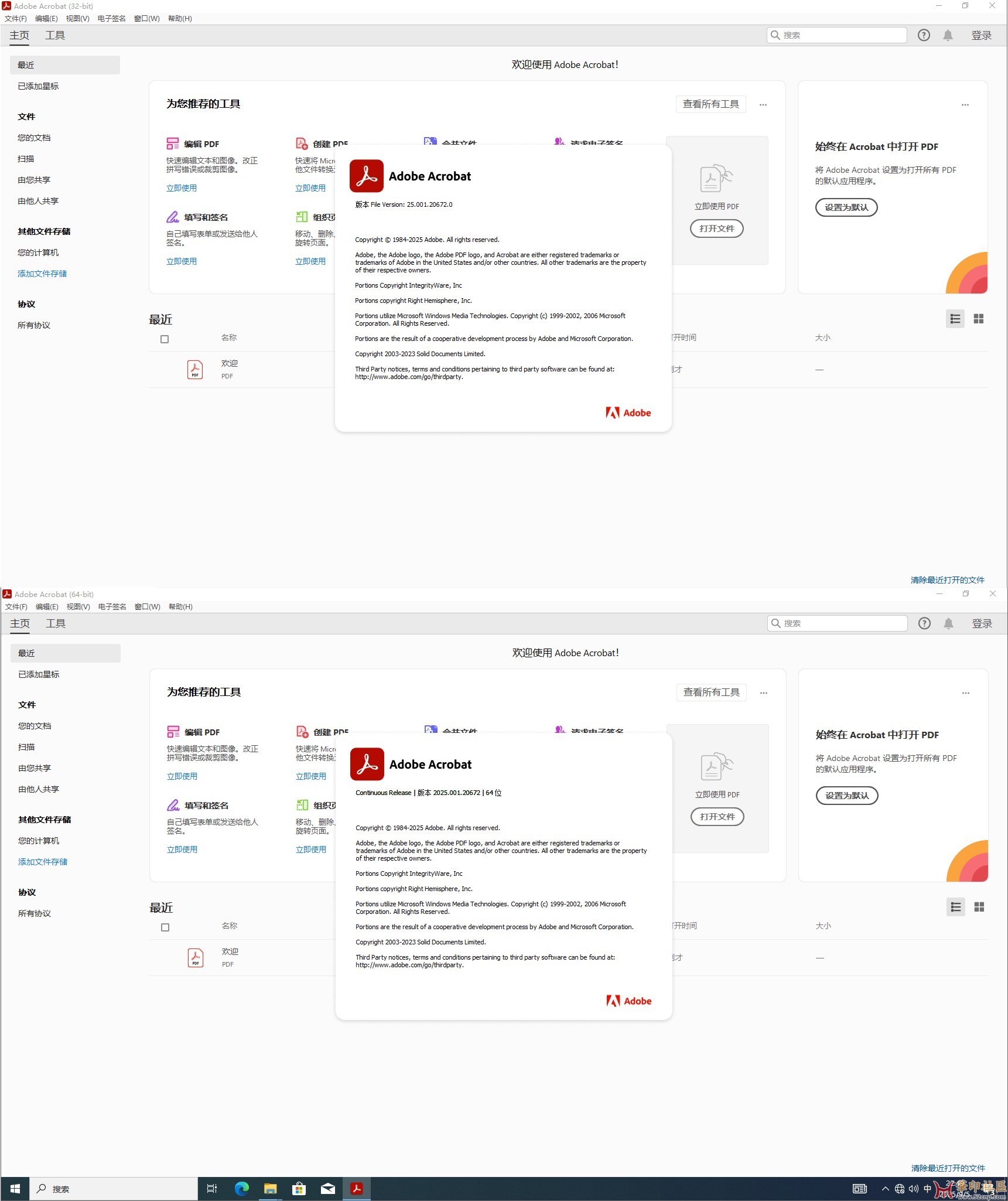The width and height of the screenshot is (1008, 1201).
Task: Click the 欢迎 PDF file icon in 64-bit window
Action: tap(196, 958)
